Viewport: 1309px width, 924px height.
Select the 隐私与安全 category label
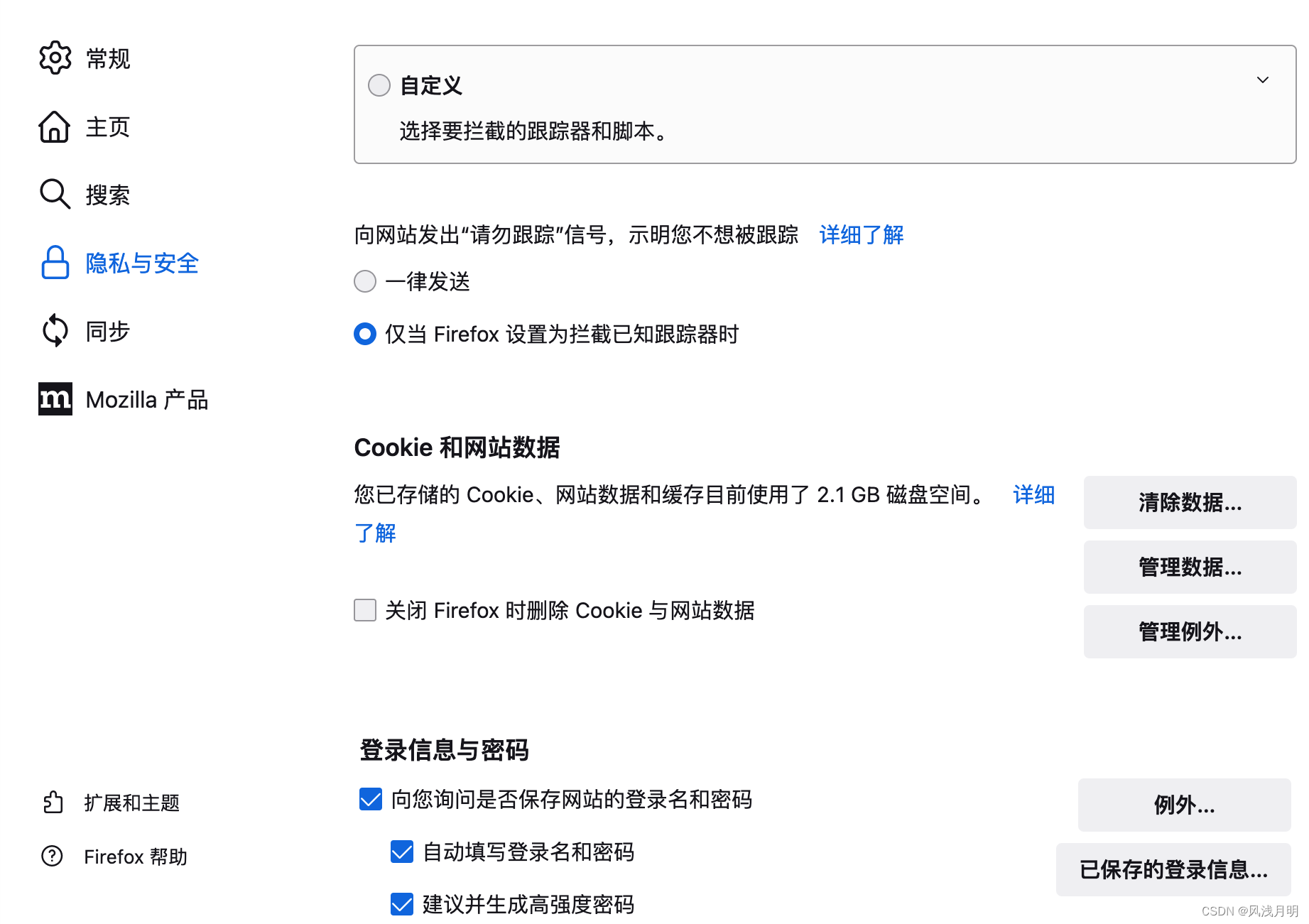tap(142, 263)
